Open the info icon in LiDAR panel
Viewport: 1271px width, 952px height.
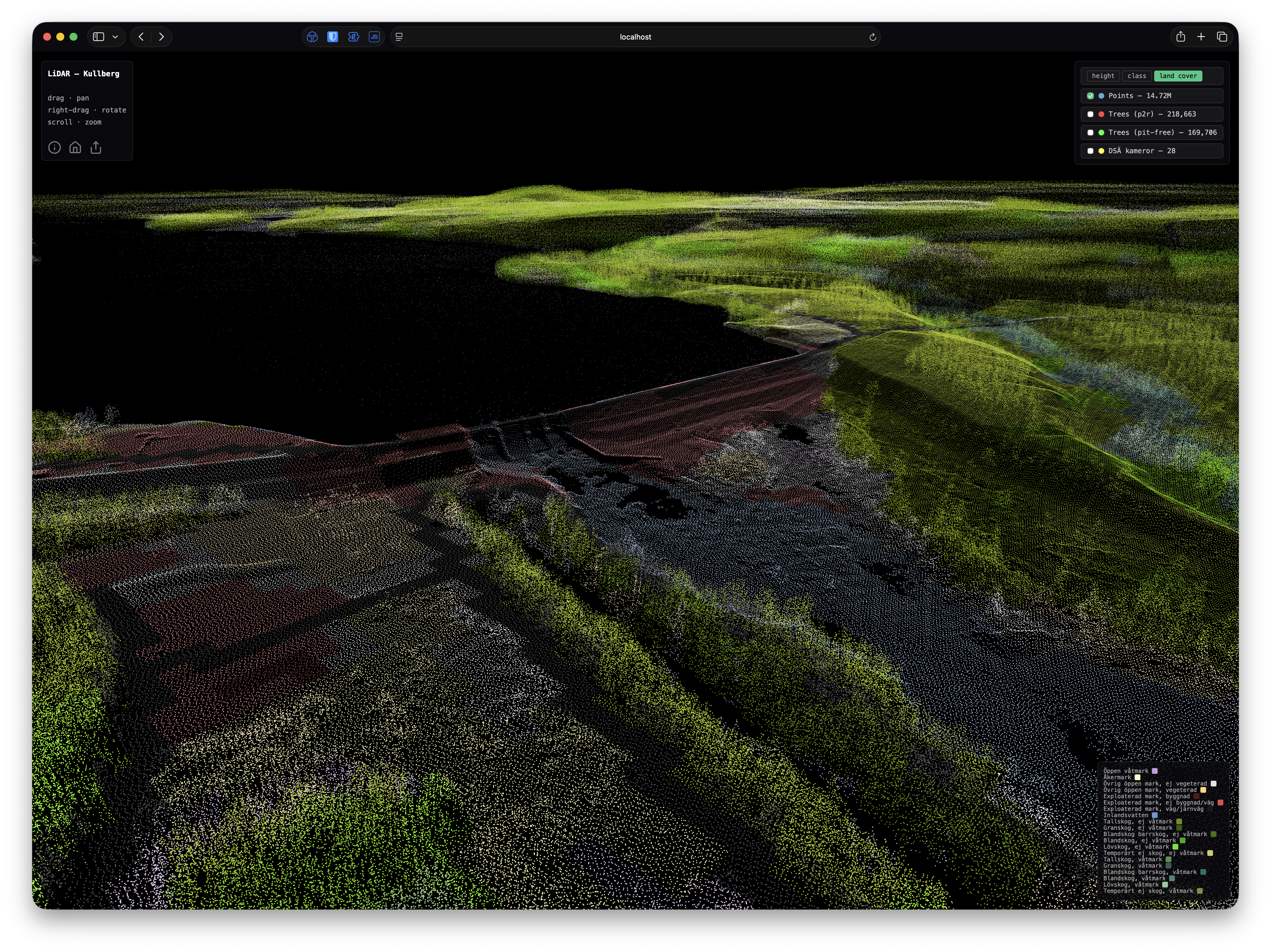coord(55,147)
